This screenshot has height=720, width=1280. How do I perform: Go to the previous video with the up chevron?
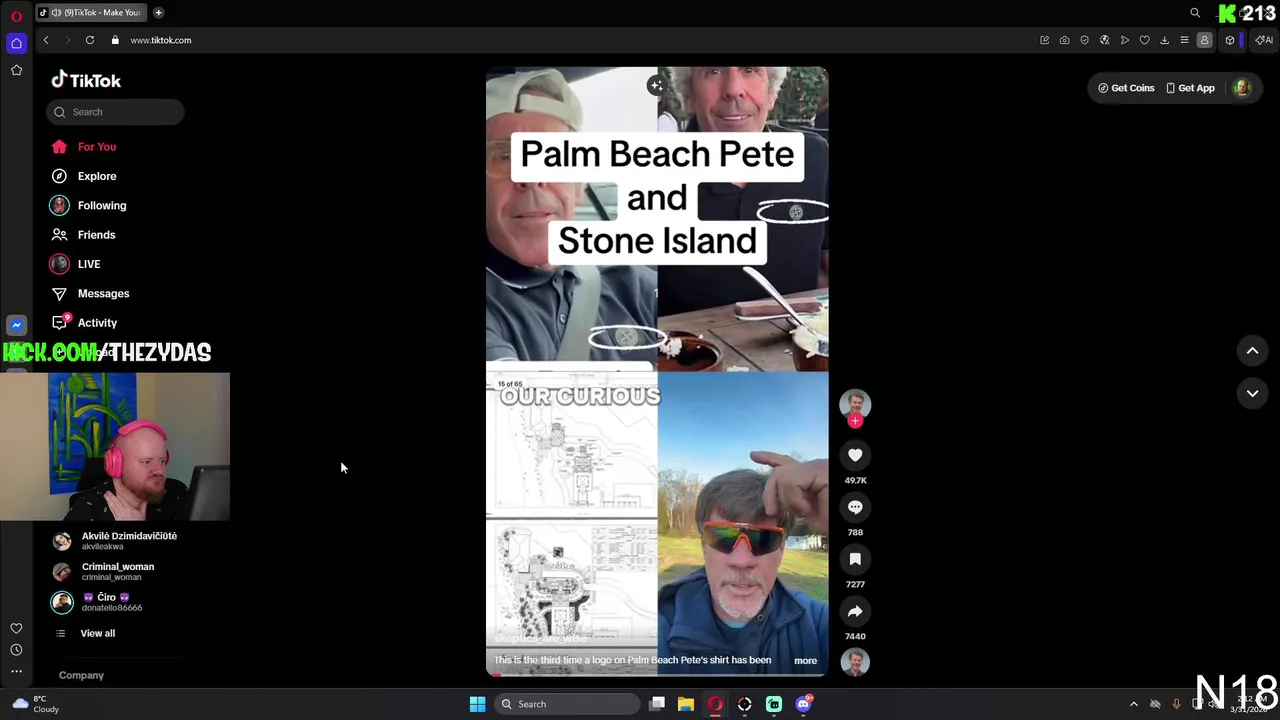pos(1252,351)
